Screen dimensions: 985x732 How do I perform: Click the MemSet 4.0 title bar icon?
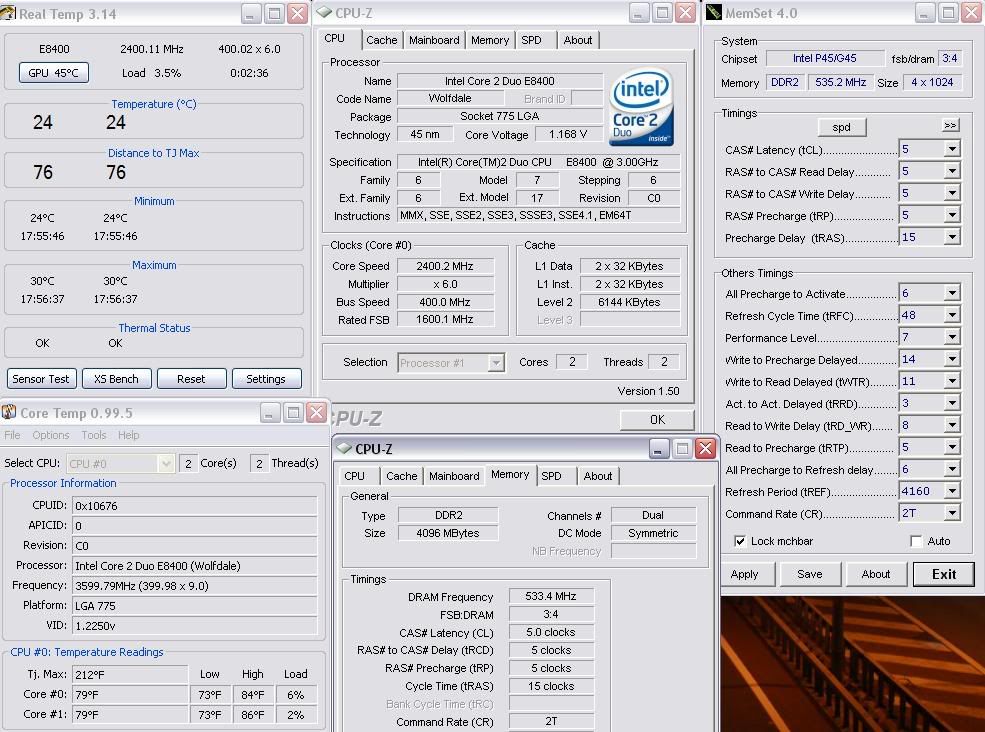click(x=714, y=13)
